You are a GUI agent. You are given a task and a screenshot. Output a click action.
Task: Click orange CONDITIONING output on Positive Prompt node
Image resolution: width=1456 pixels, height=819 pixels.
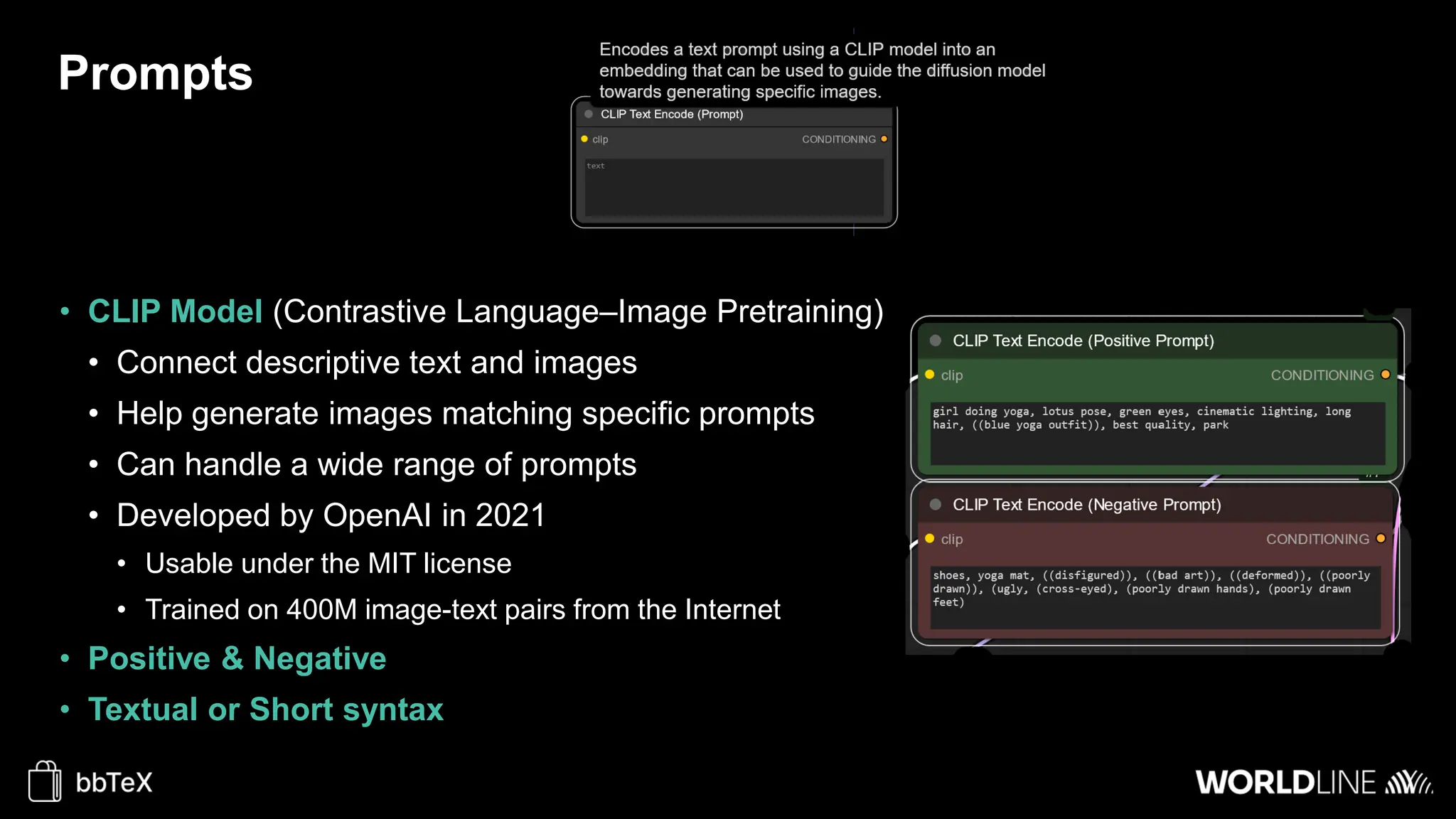point(1385,375)
